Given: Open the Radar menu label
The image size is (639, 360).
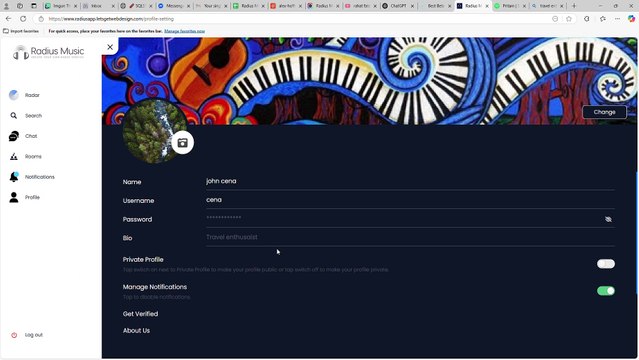Looking at the screenshot, I should click(x=32, y=95).
